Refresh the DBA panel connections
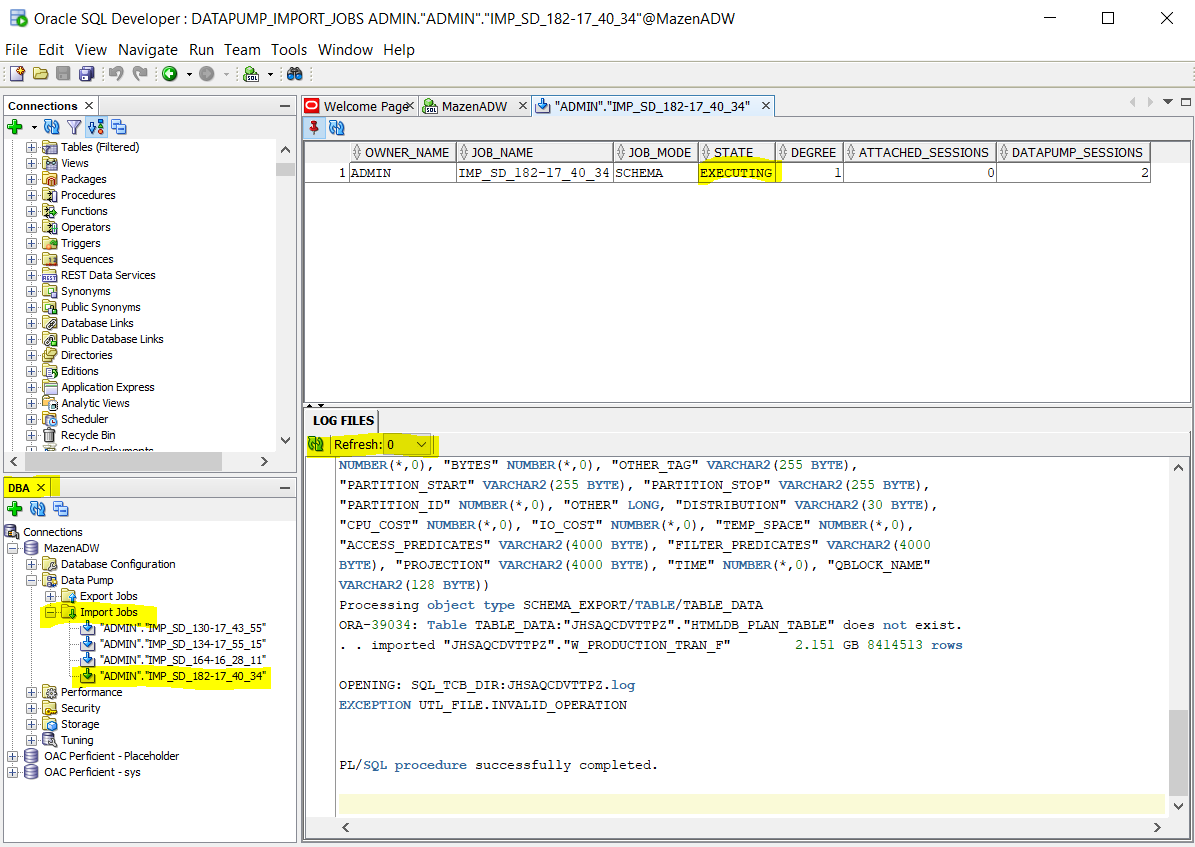Screen dimensions: 1195x847 coord(38,509)
